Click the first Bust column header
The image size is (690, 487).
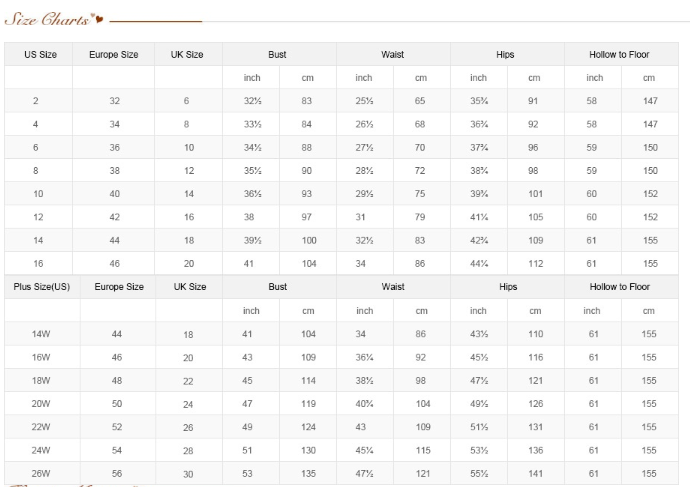click(x=279, y=54)
